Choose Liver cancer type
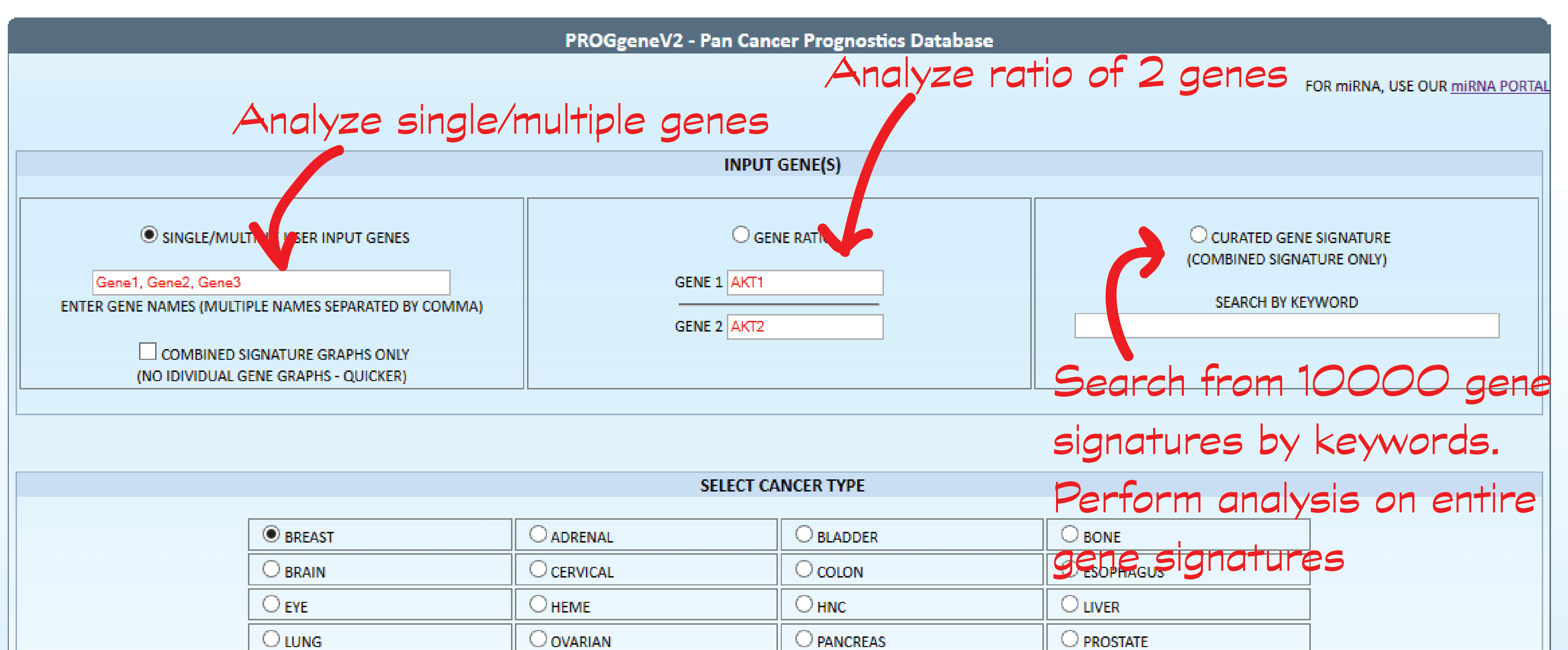This screenshot has height=650, width=1568. 1070,604
